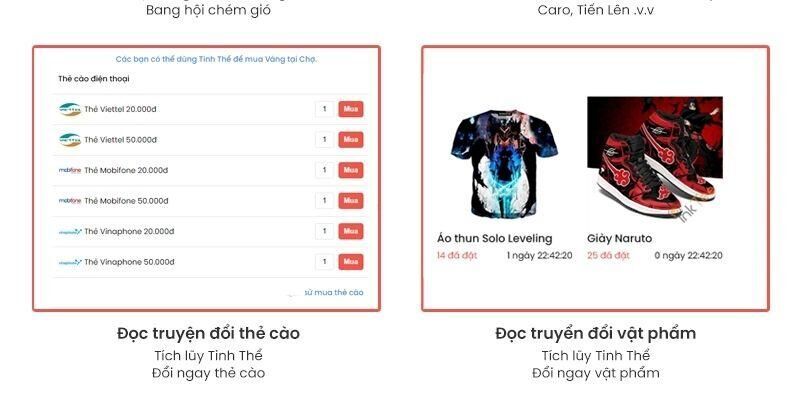
Task: Click the Áo thun Solo Leveling title
Action: pyautogui.click(x=494, y=238)
